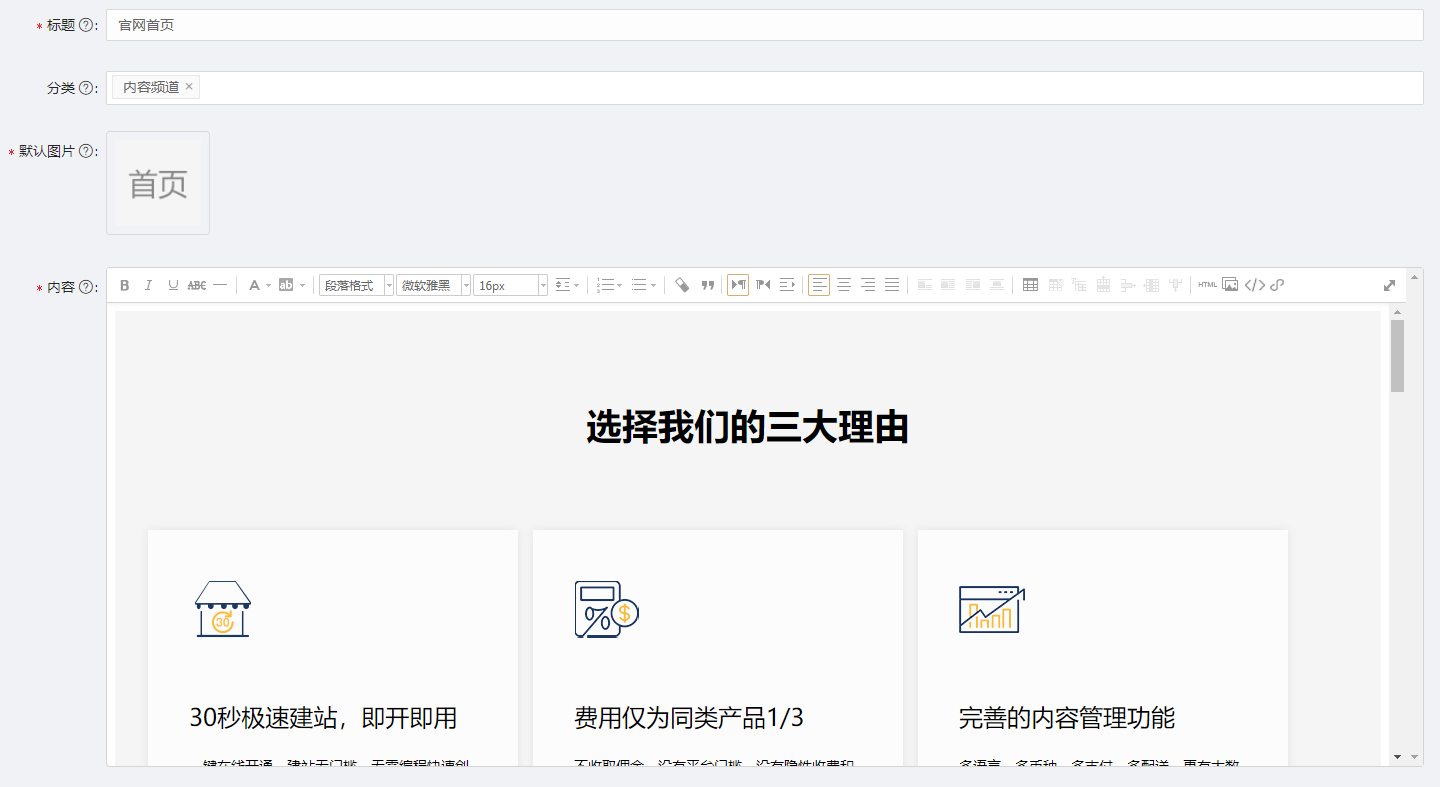
Task: Toggle bold formatting in the editor toolbar
Action: coord(125,285)
